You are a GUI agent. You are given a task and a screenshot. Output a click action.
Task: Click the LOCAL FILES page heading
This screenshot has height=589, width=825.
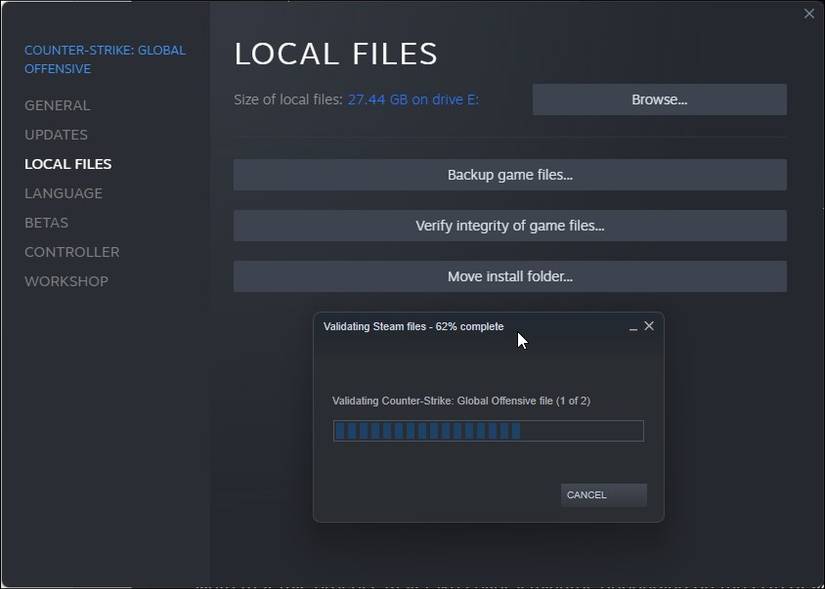(x=336, y=54)
